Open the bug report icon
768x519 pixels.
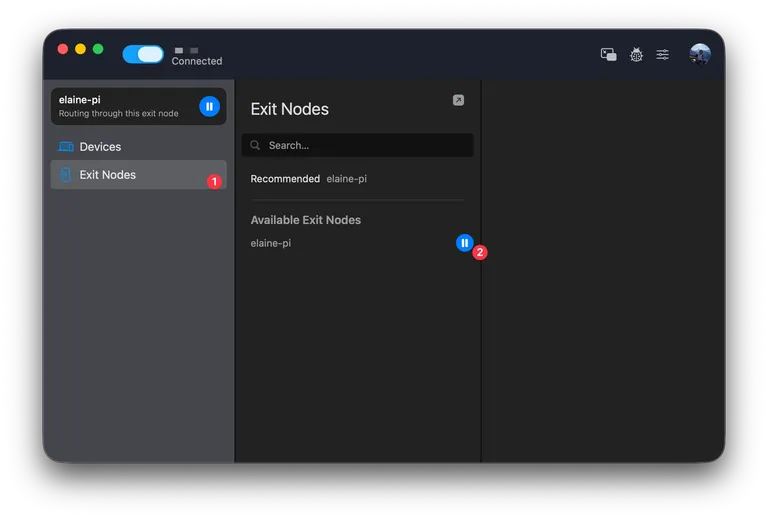coord(636,54)
